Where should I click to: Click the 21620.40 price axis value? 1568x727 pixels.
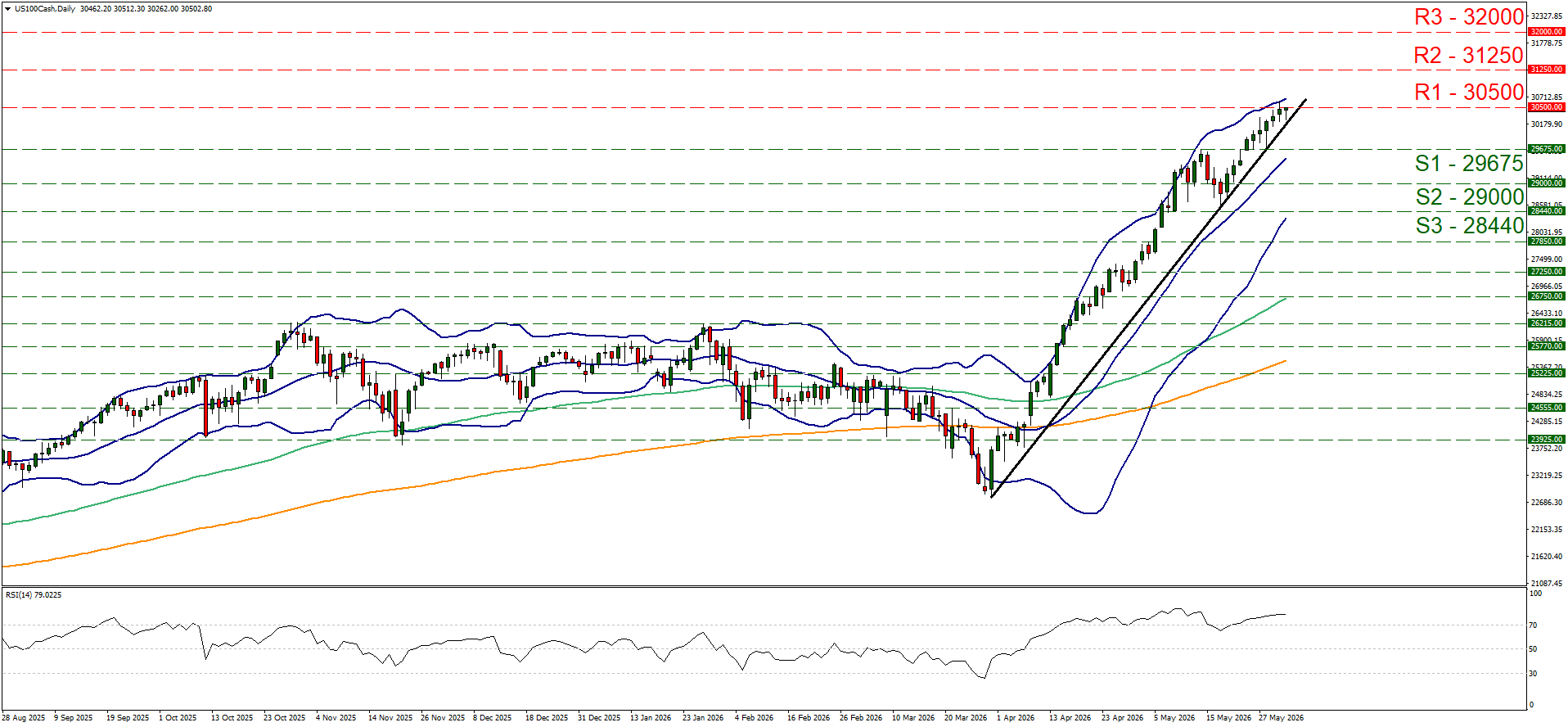1546,557
